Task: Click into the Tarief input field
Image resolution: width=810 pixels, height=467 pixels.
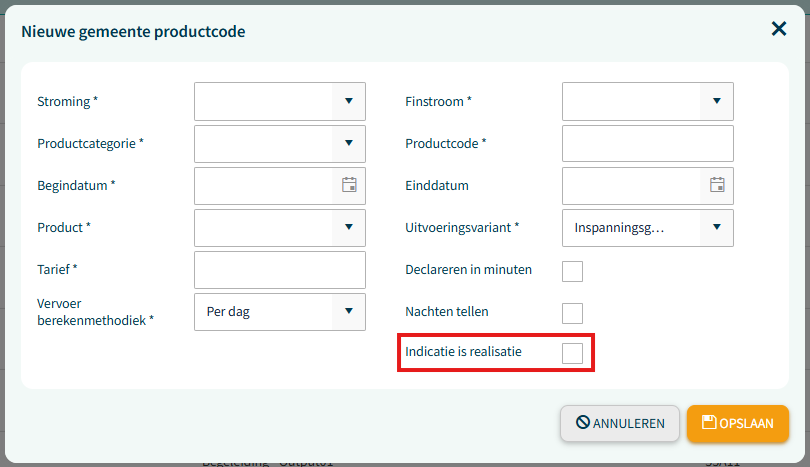Action: (x=279, y=269)
